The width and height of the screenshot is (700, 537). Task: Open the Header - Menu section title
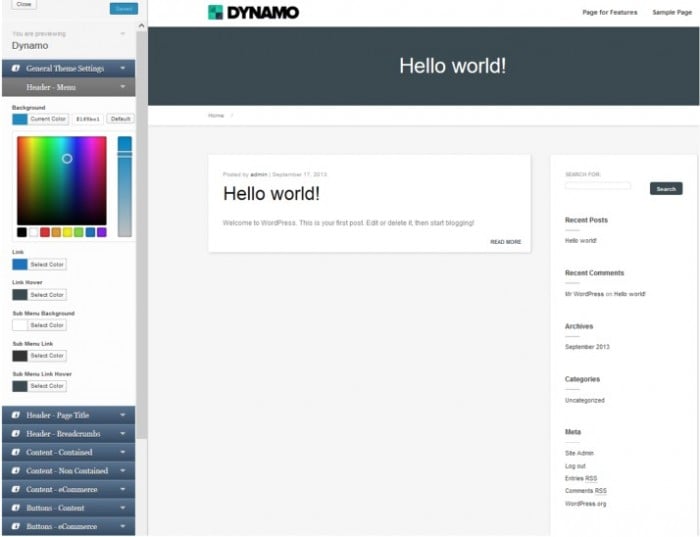(x=51, y=87)
